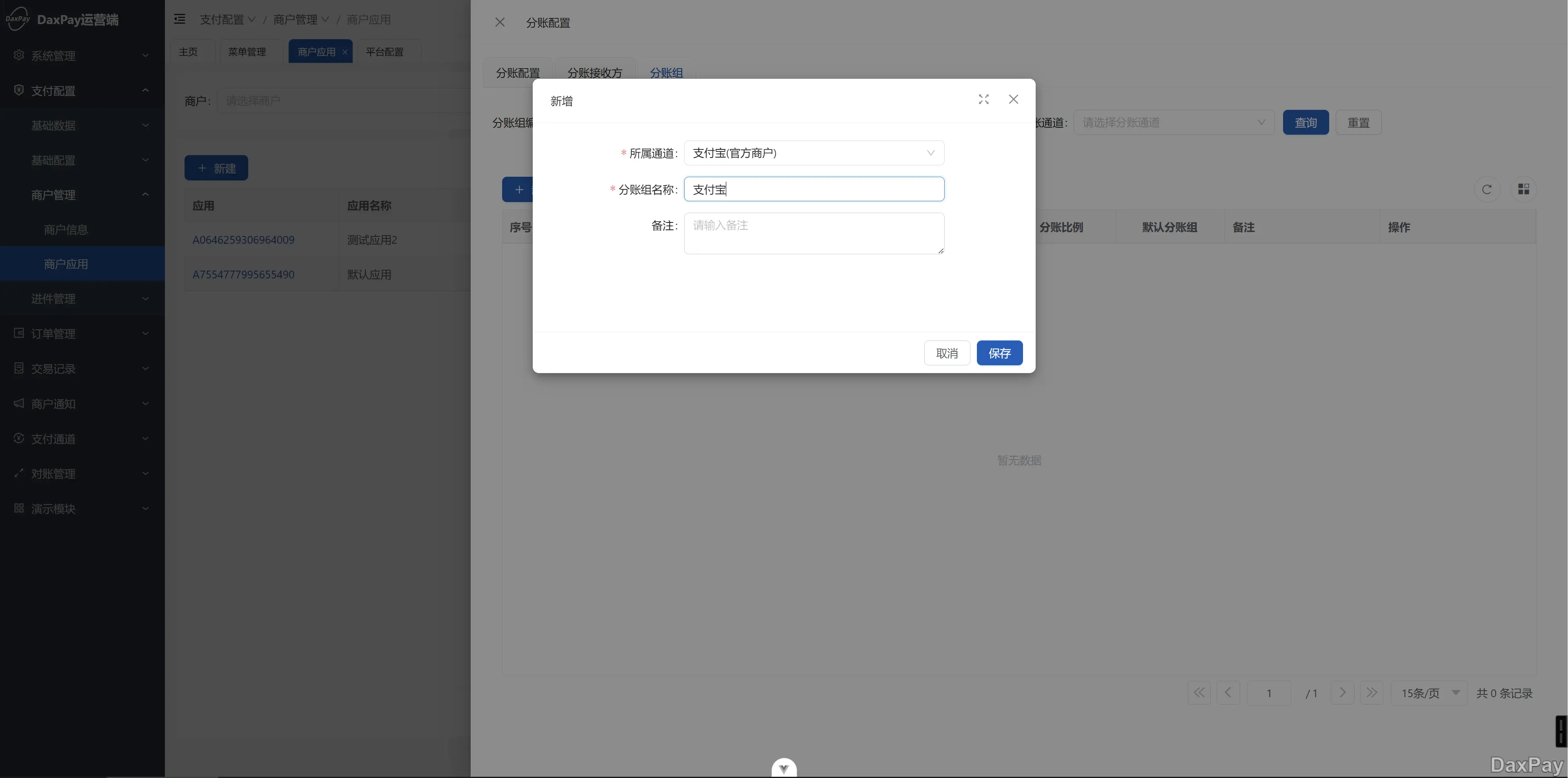Click the 系统管理 gear icon
1568x778 pixels.
pyautogui.click(x=19, y=56)
